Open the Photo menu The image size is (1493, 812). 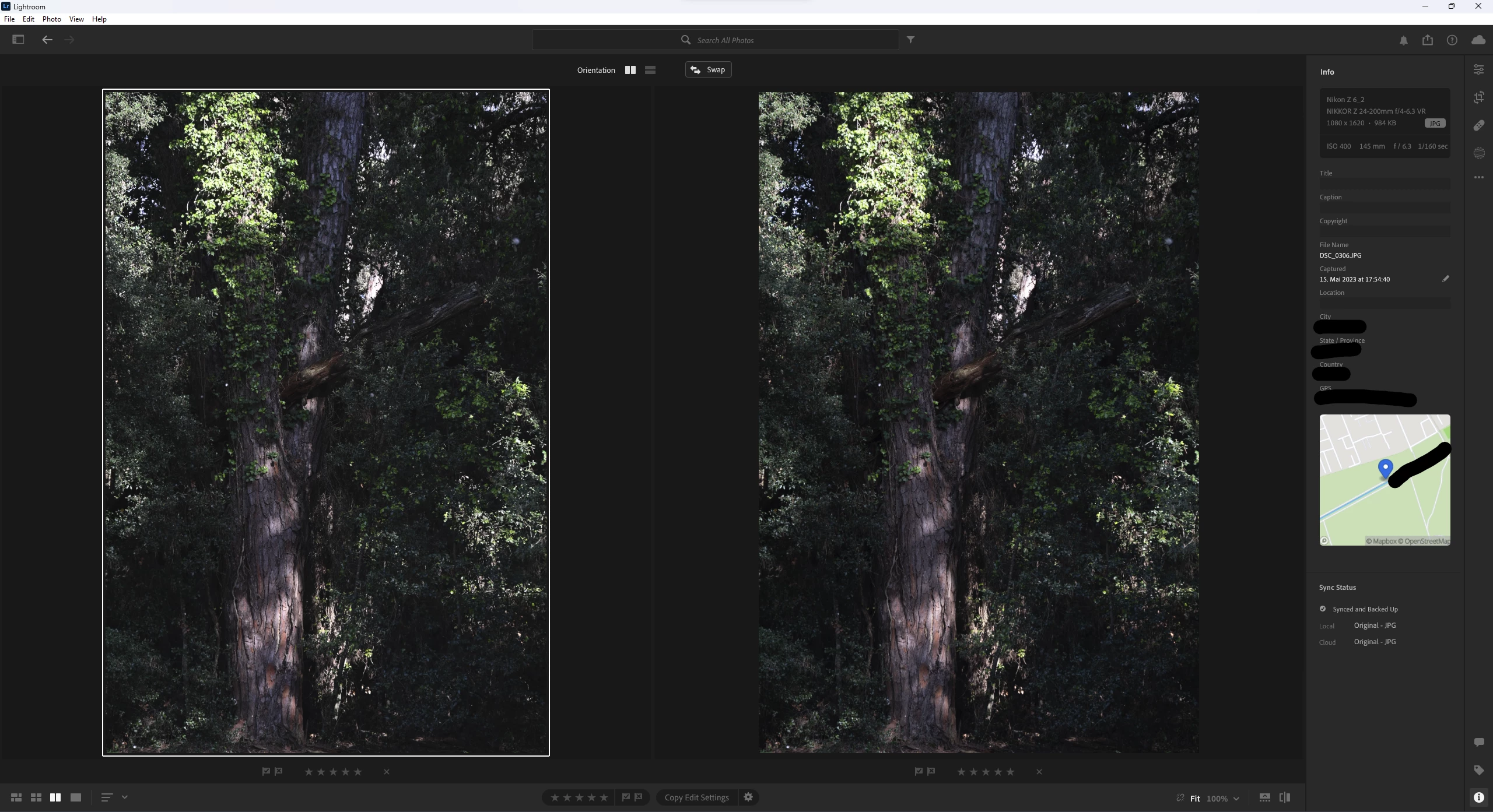51,19
